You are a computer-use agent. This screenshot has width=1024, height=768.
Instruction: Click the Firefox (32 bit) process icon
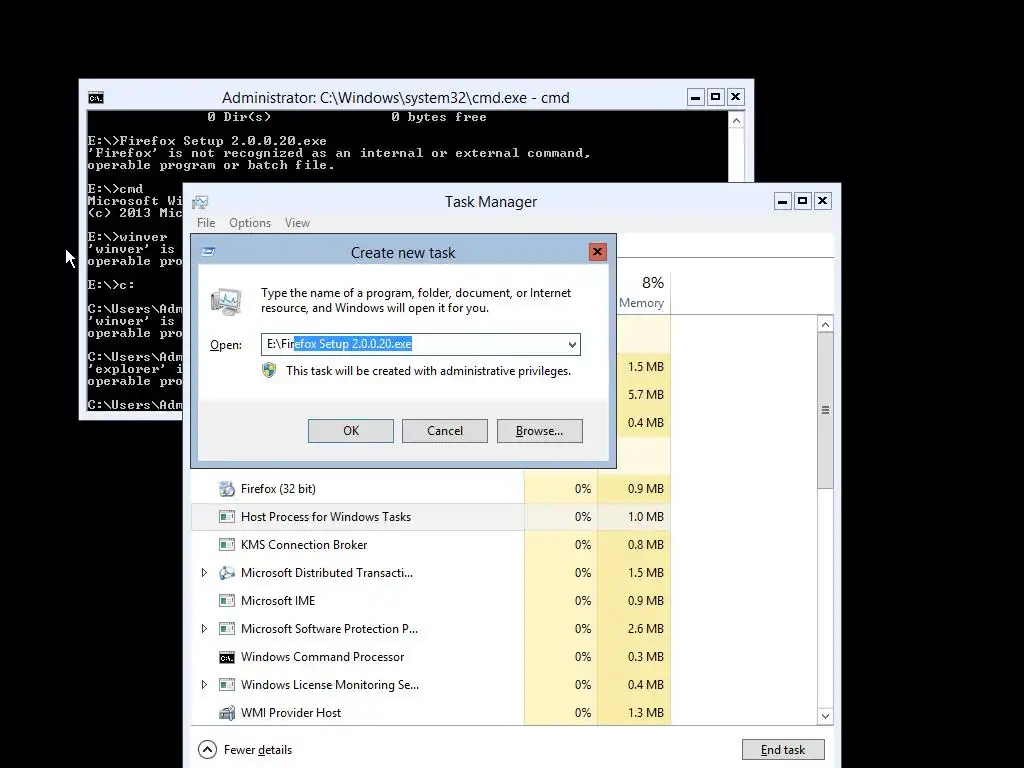click(227, 488)
